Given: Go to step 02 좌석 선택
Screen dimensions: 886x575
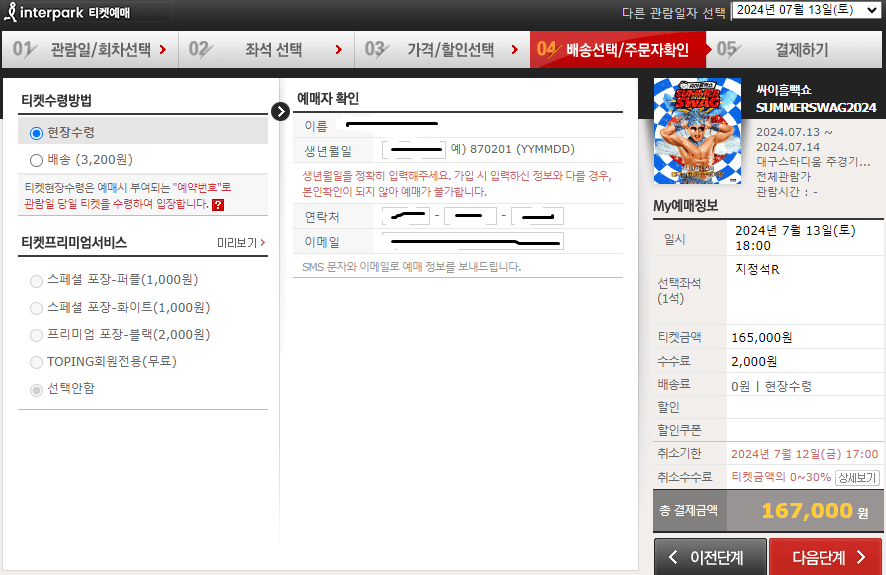Looking at the screenshot, I should coord(267,50).
